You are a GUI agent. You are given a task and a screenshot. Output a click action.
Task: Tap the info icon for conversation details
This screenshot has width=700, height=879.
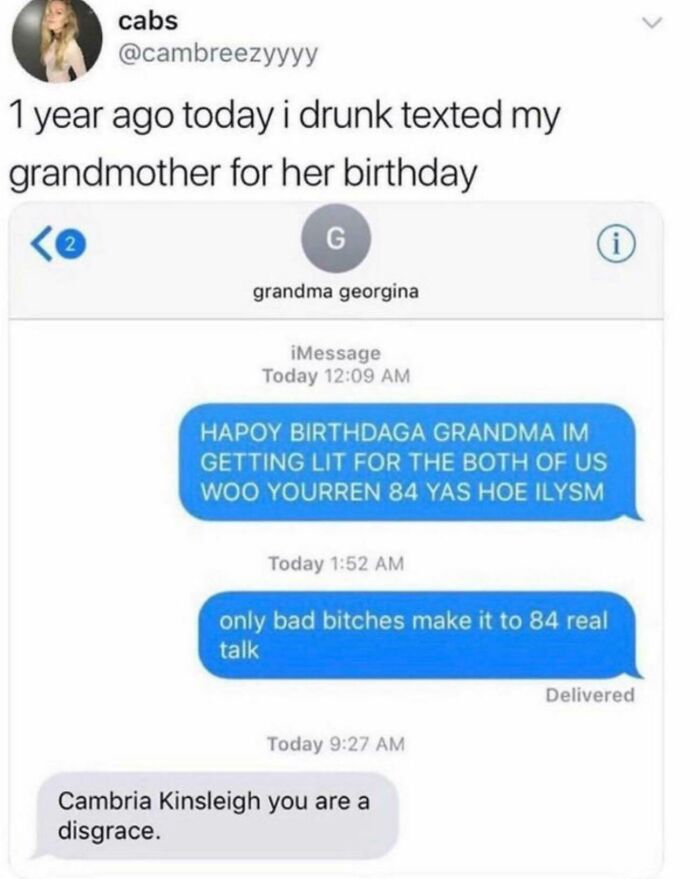tap(616, 245)
